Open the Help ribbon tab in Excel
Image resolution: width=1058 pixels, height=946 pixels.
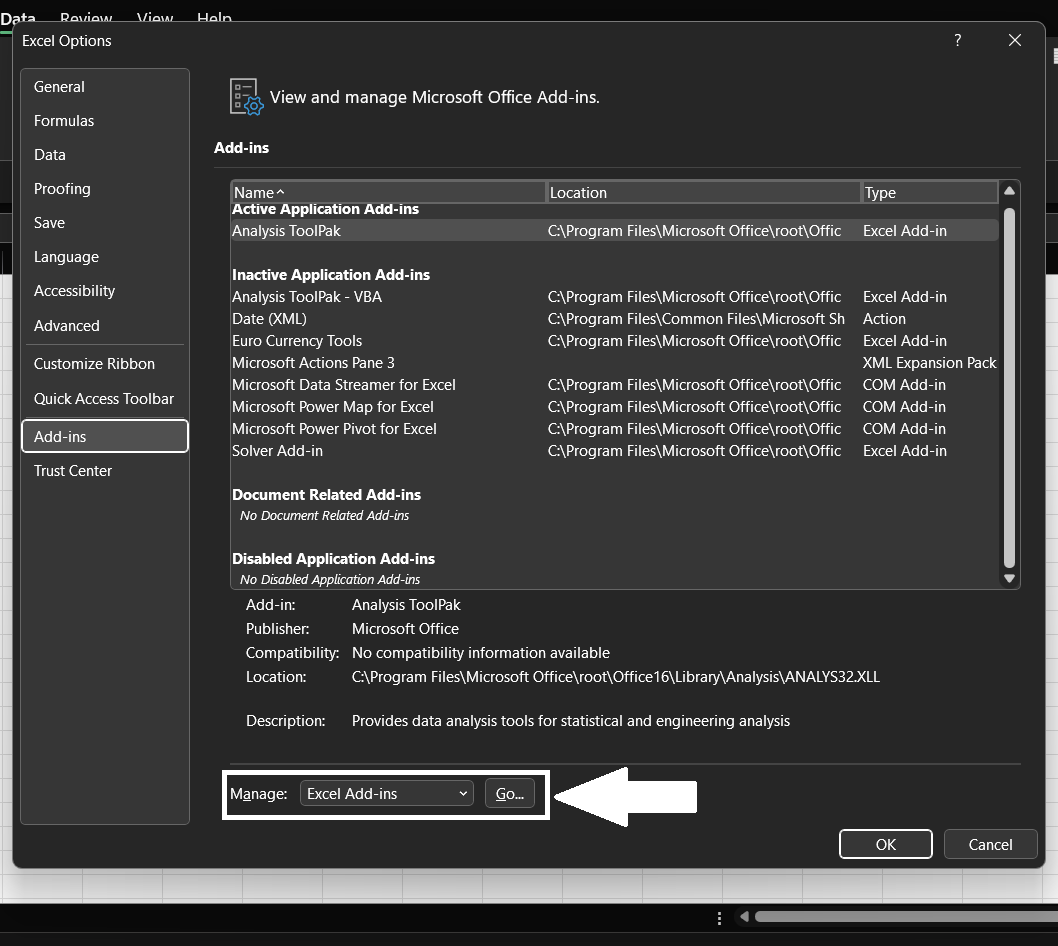click(x=214, y=18)
